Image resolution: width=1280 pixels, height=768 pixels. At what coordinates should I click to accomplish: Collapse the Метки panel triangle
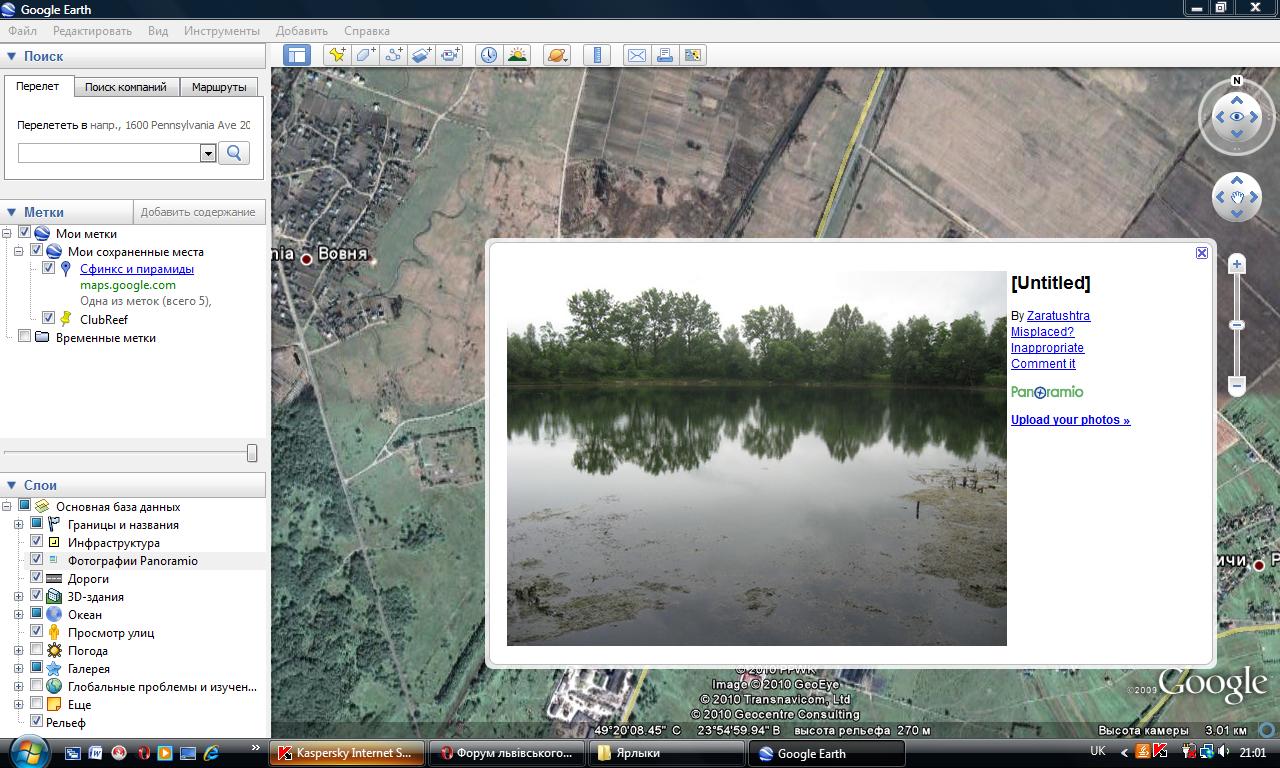pyautogui.click(x=12, y=212)
